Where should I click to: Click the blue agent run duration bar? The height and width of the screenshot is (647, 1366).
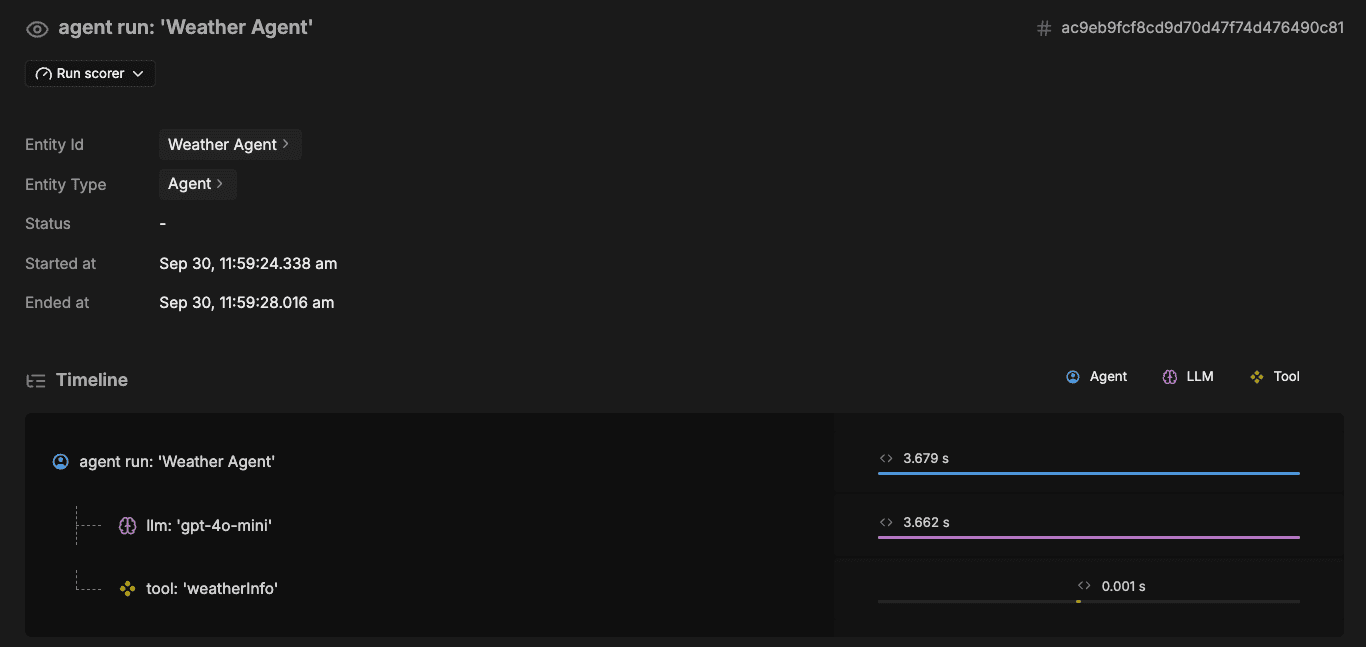tap(1088, 473)
